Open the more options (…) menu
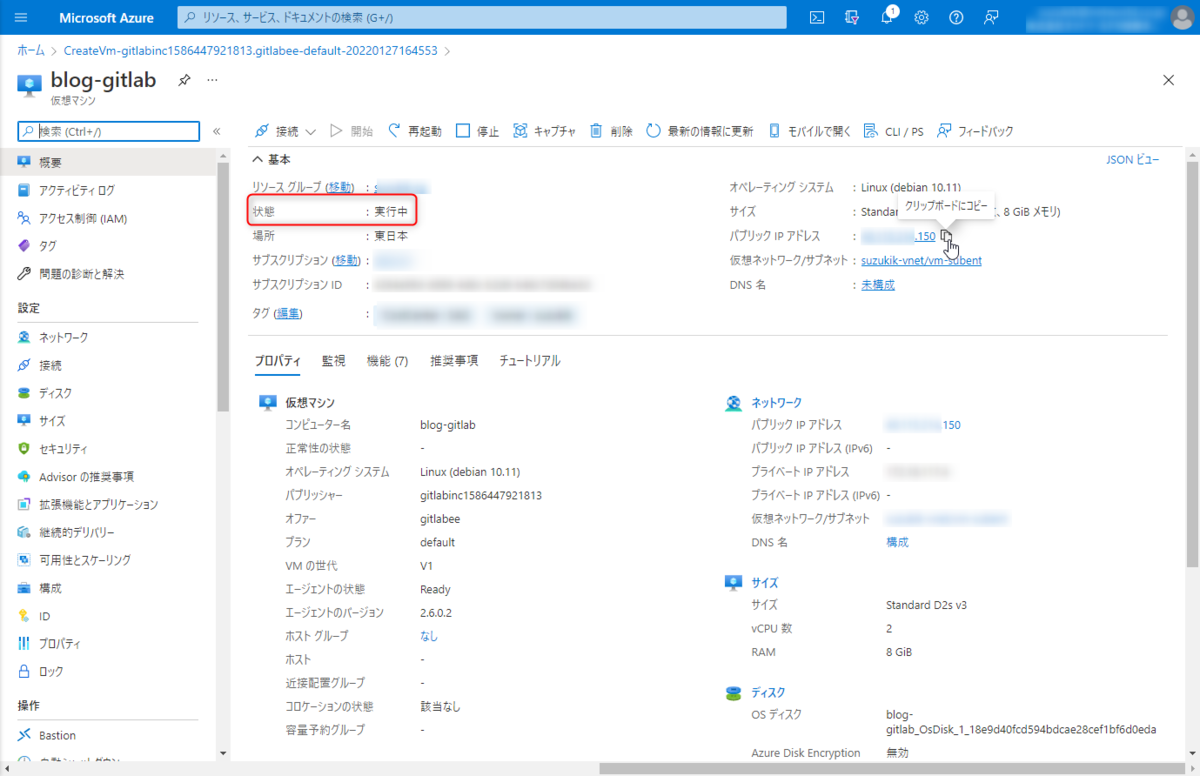 211,80
